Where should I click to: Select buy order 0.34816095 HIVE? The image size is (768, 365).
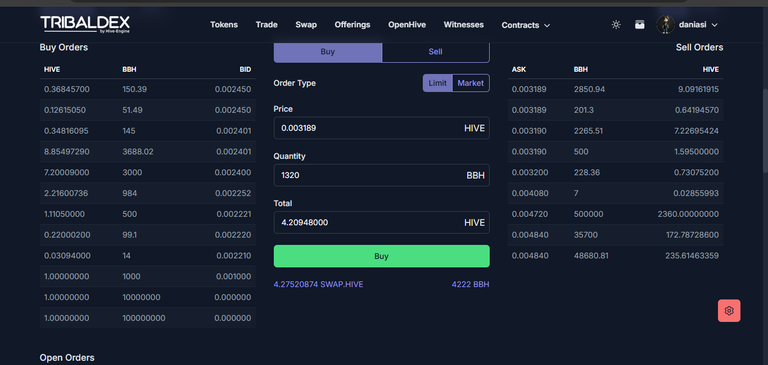tap(147, 131)
